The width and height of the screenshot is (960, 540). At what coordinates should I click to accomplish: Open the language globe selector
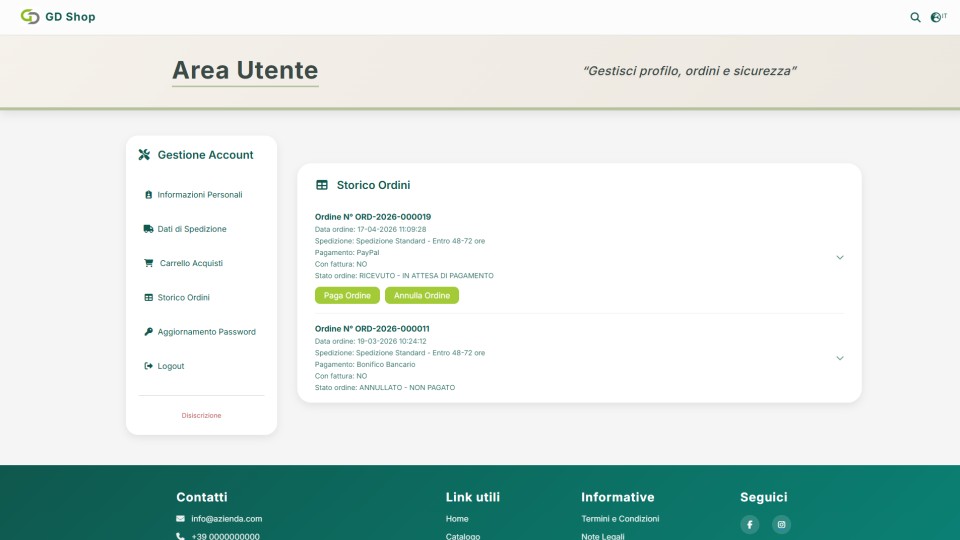tap(938, 17)
